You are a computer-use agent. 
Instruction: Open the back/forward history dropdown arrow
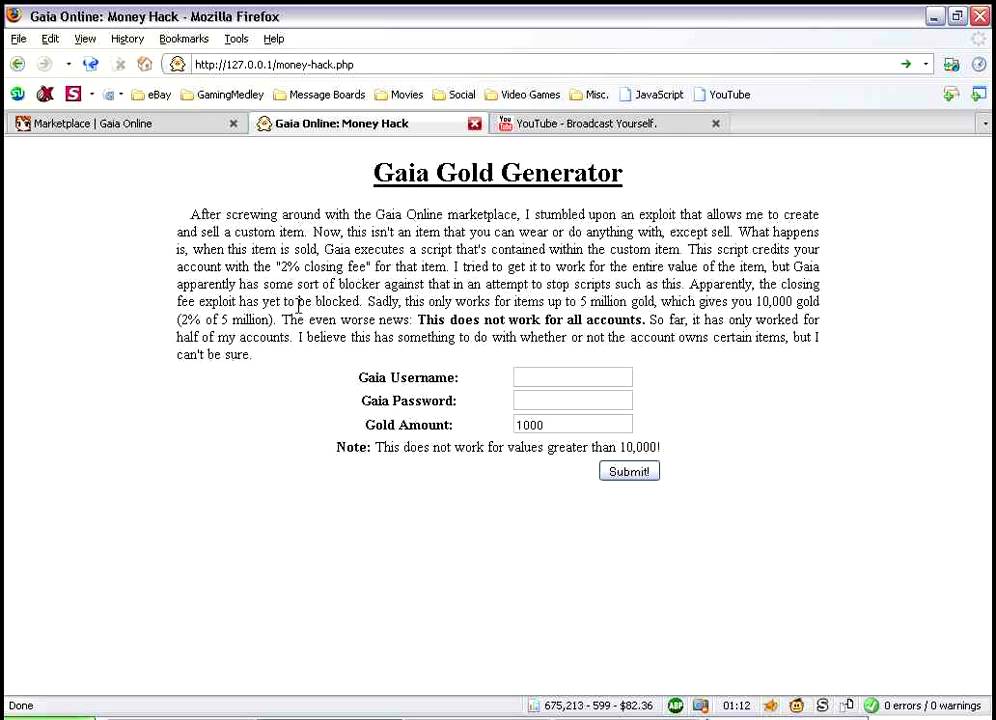click(68, 64)
